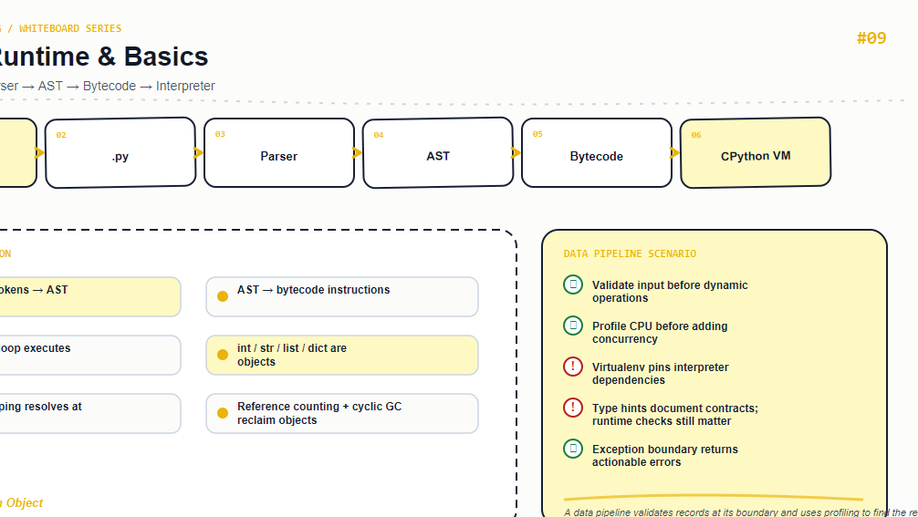Select the int / str / list / dict card

342,355
